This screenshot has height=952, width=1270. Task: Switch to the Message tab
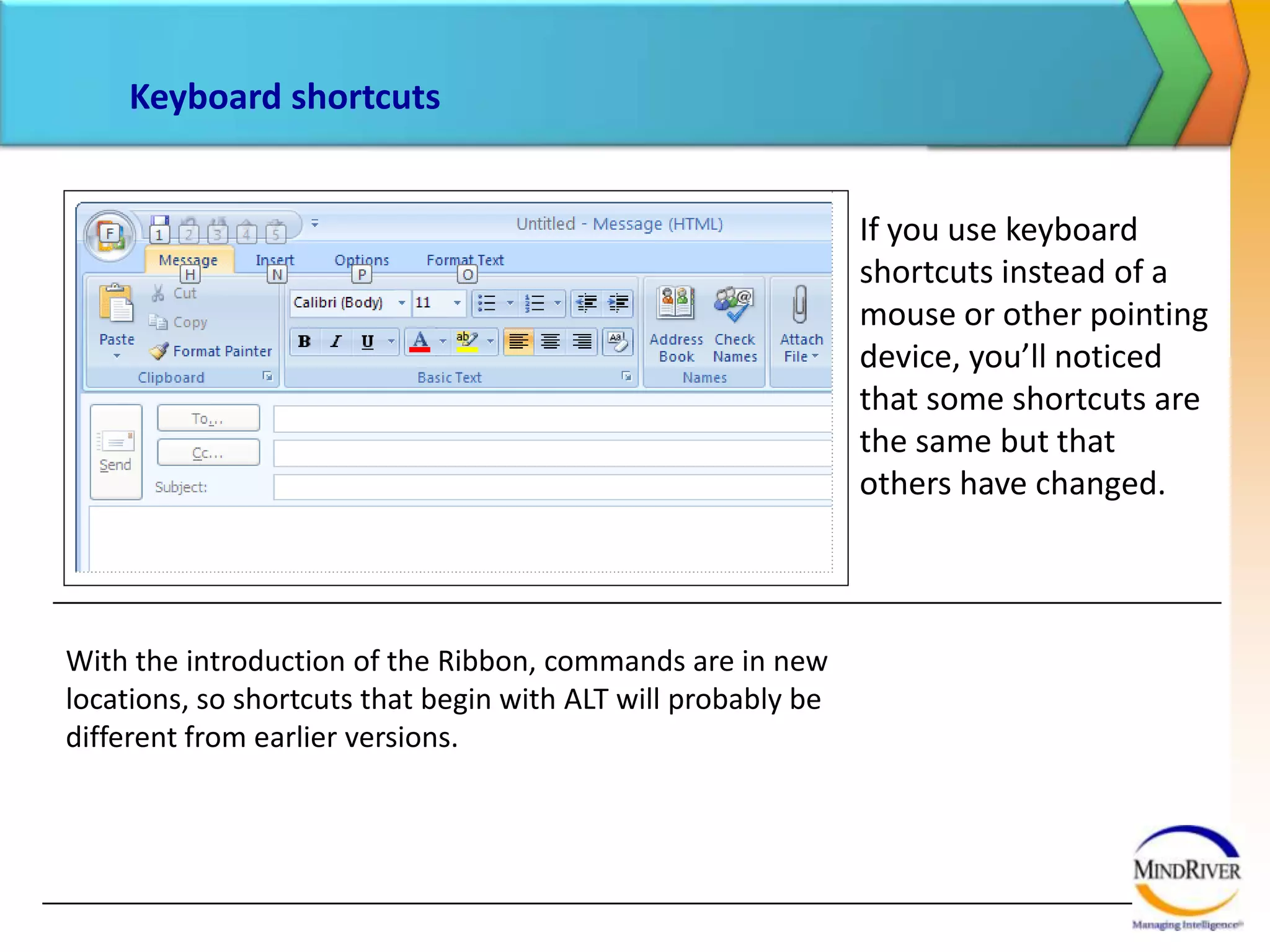tap(189, 260)
